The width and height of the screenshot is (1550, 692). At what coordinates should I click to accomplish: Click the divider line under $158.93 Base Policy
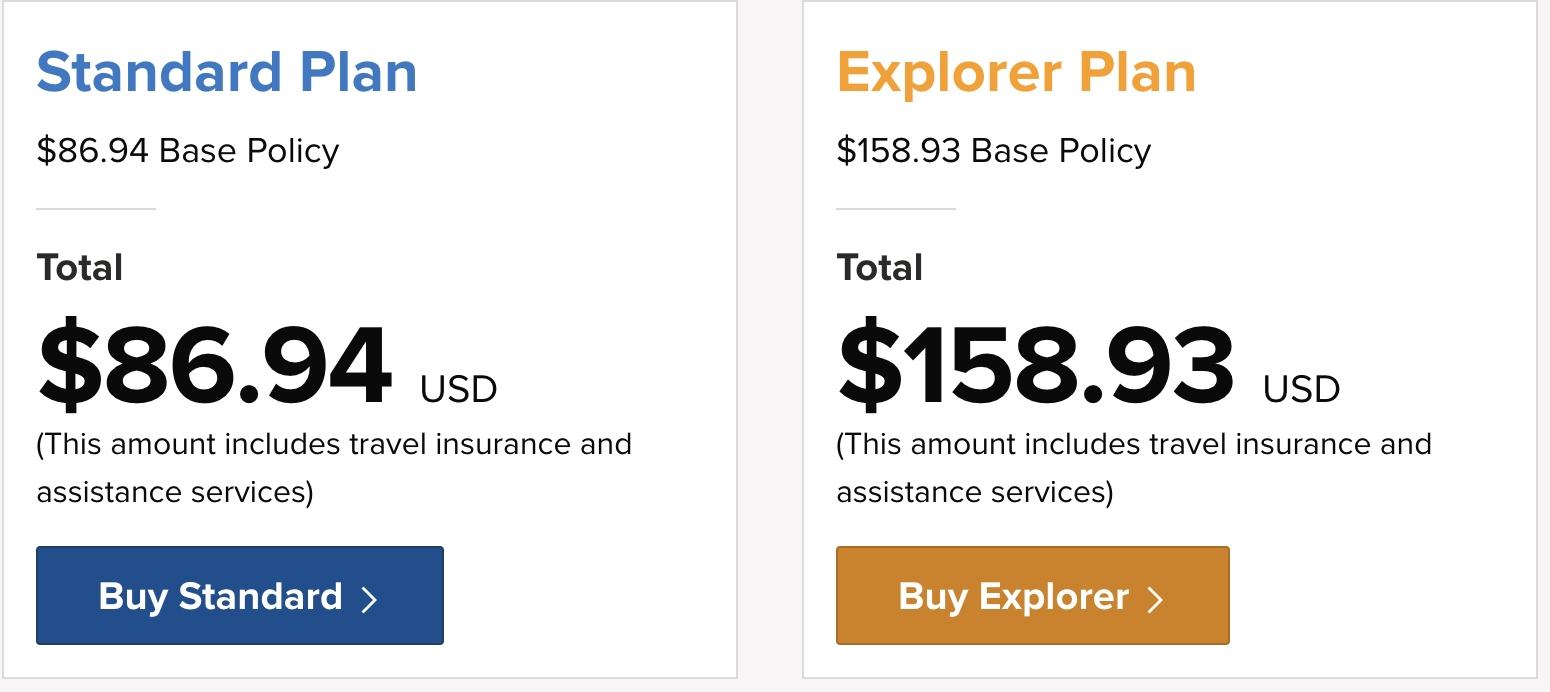coord(896,209)
